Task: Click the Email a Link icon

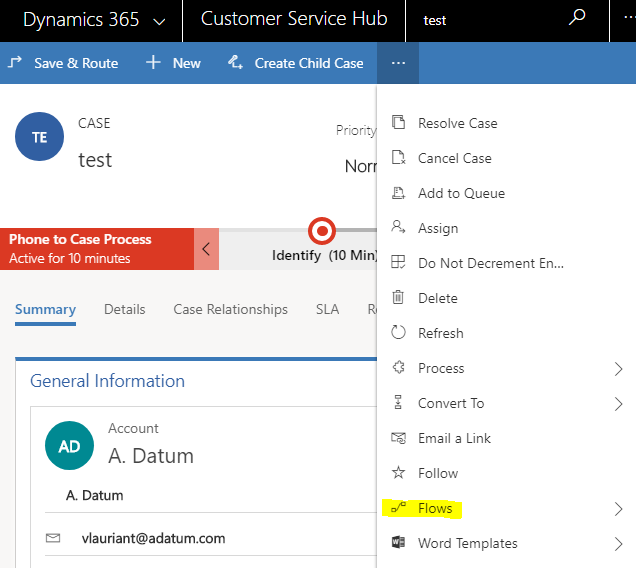Action: (398, 438)
